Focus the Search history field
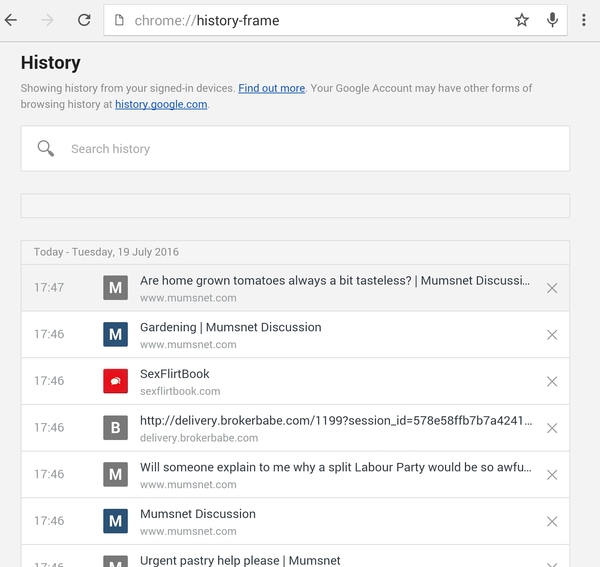The height and width of the screenshot is (567, 600). 295,148
